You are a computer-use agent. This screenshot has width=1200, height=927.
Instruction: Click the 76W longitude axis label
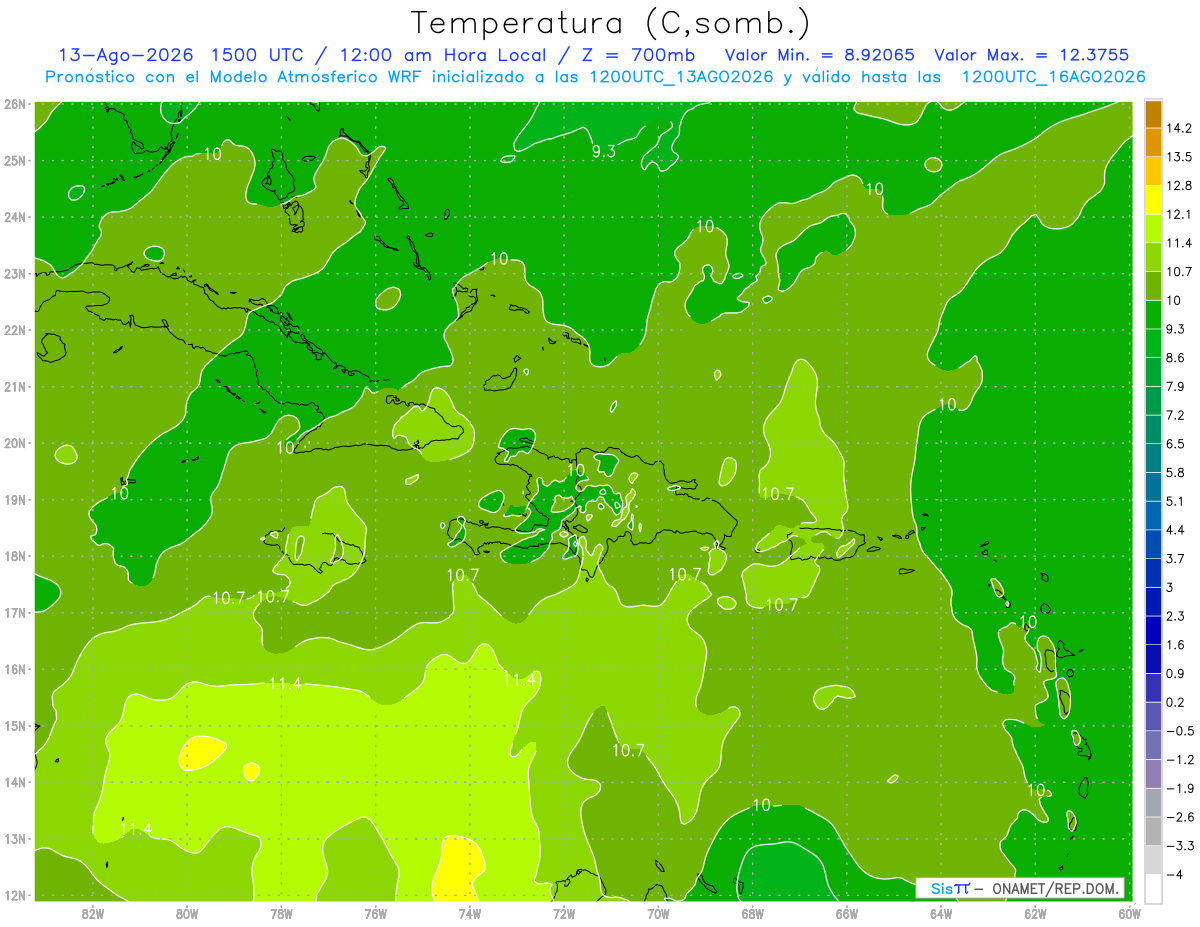pos(375,913)
